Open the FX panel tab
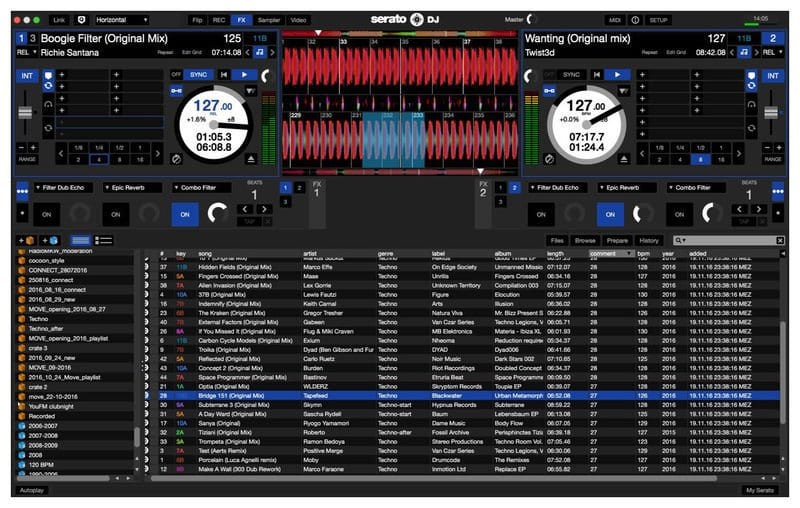This screenshot has width=800, height=508. (x=241, y=20)
